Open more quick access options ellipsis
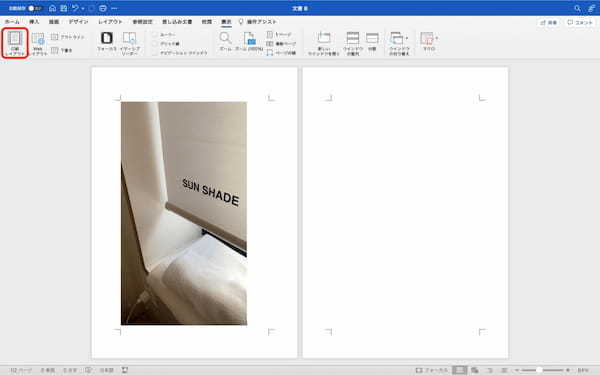The width and height of the screenshot is (600, 375). pos(114,8)
